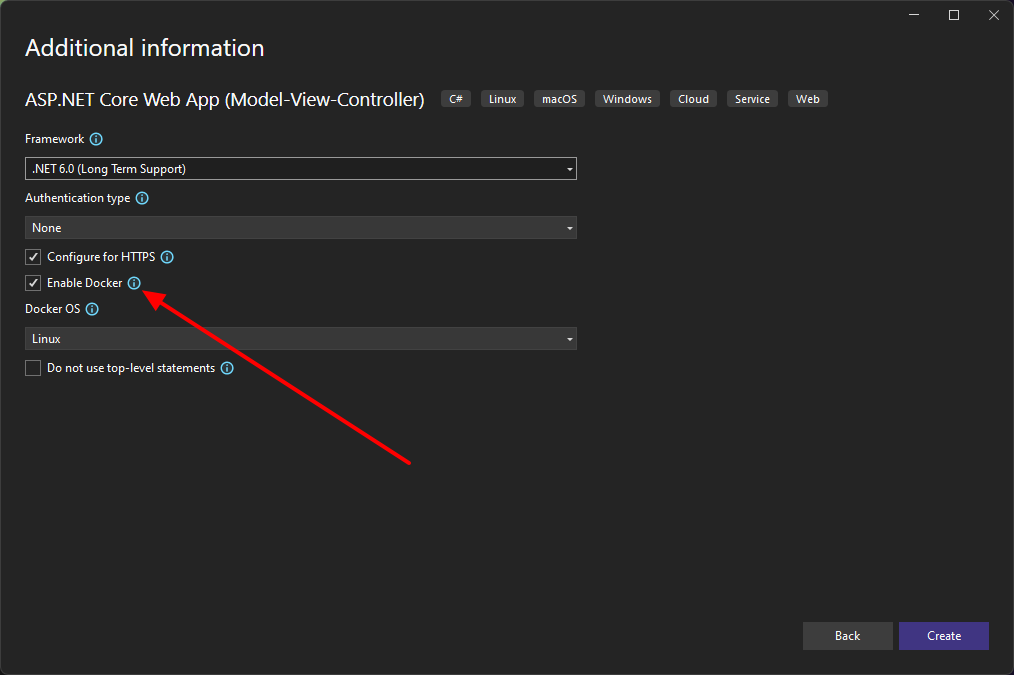1014x675 pixels.
Task: Click the Docker OS label
Action: tap(52, 309)
